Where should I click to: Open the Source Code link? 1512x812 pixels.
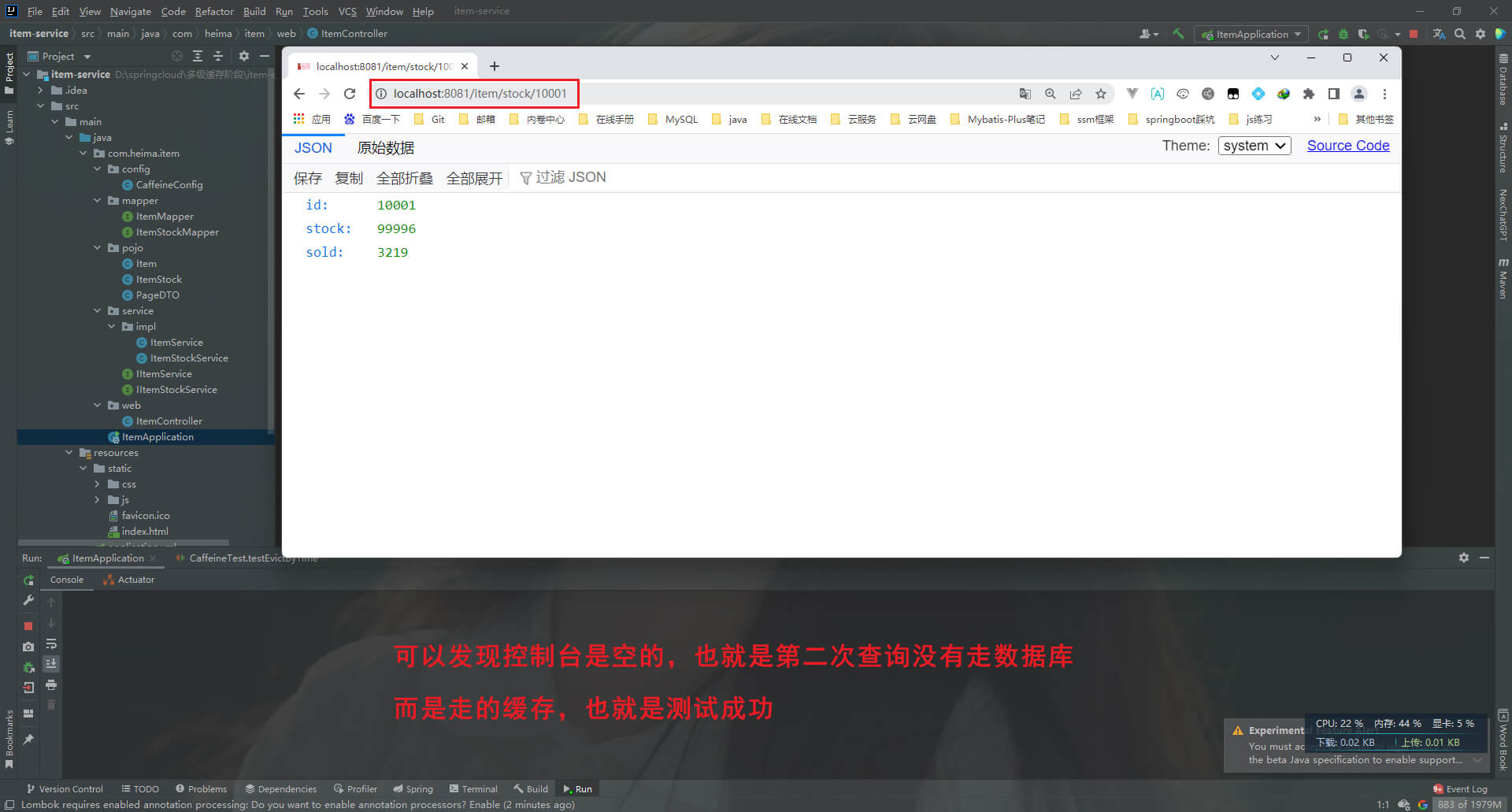point(1348,146)
